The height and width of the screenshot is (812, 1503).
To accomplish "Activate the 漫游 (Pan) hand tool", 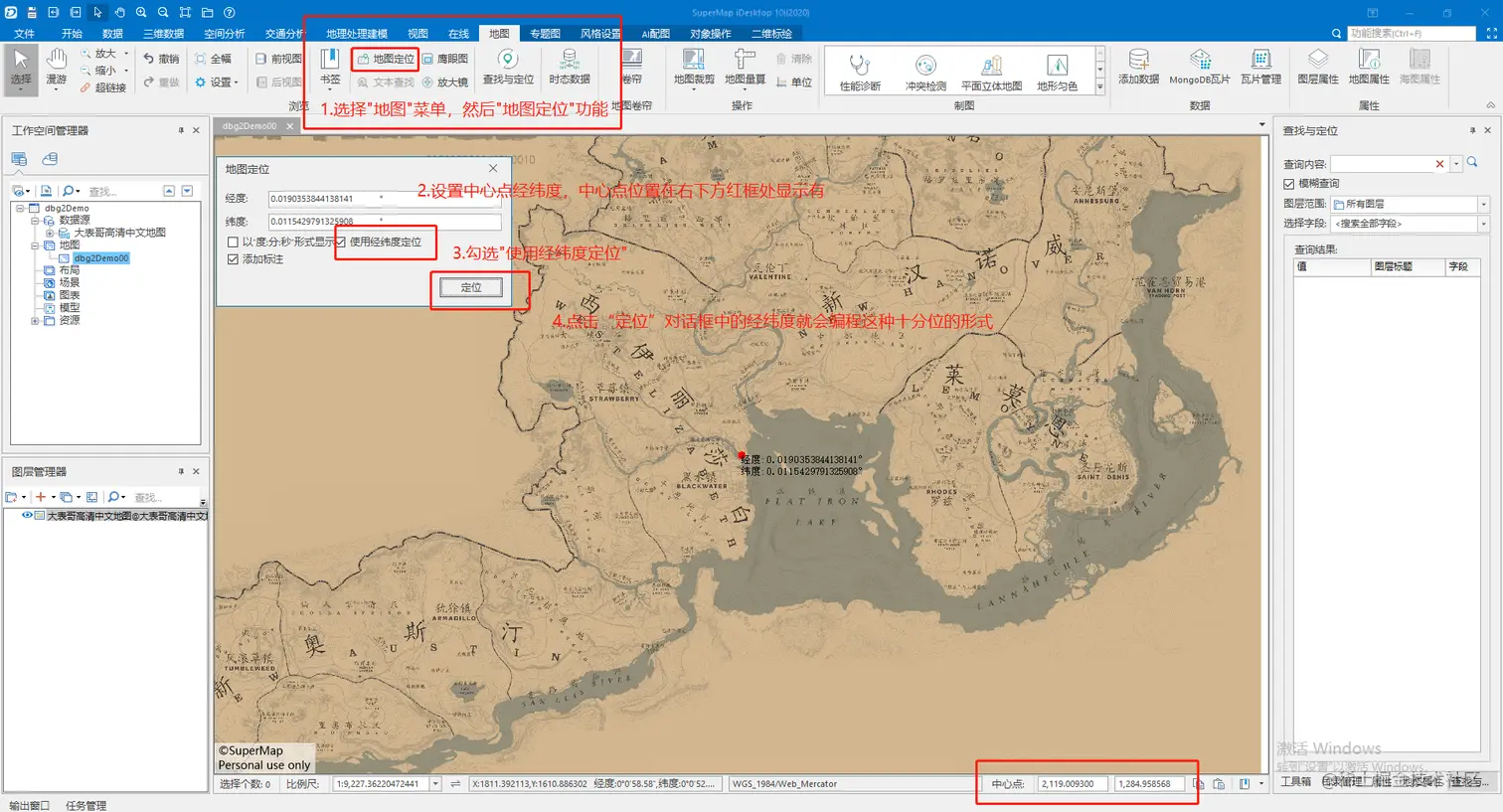I will [x=57, y=69].
